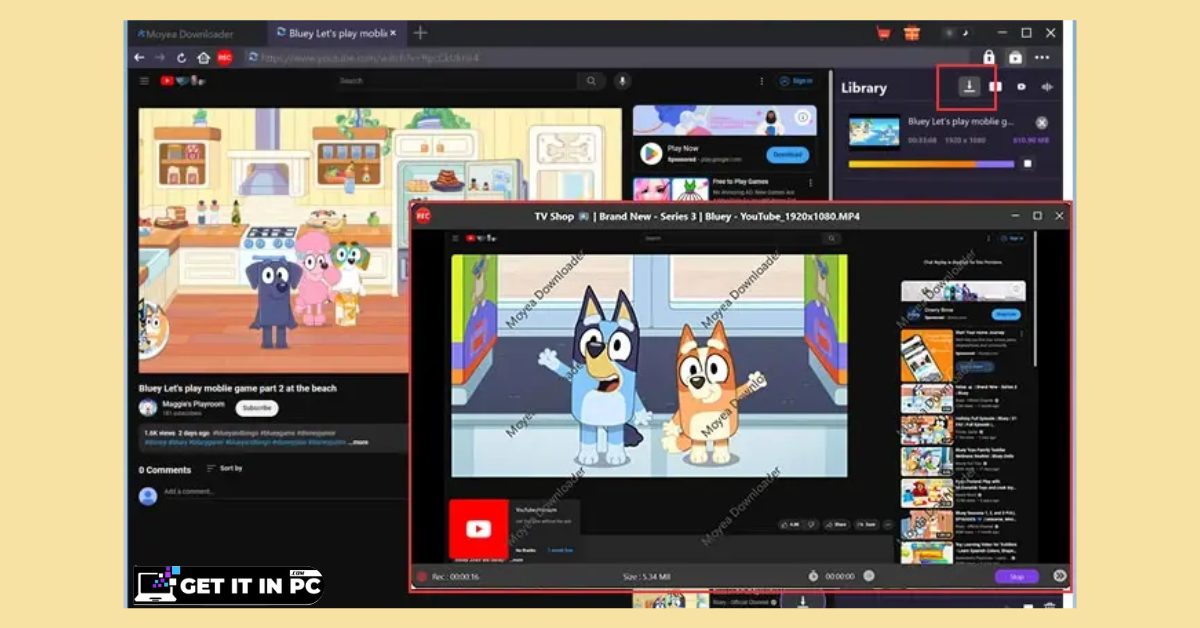The image size is (1200, 628).
Task: Click the Subscribe button
Action: (x=257, y=408)
